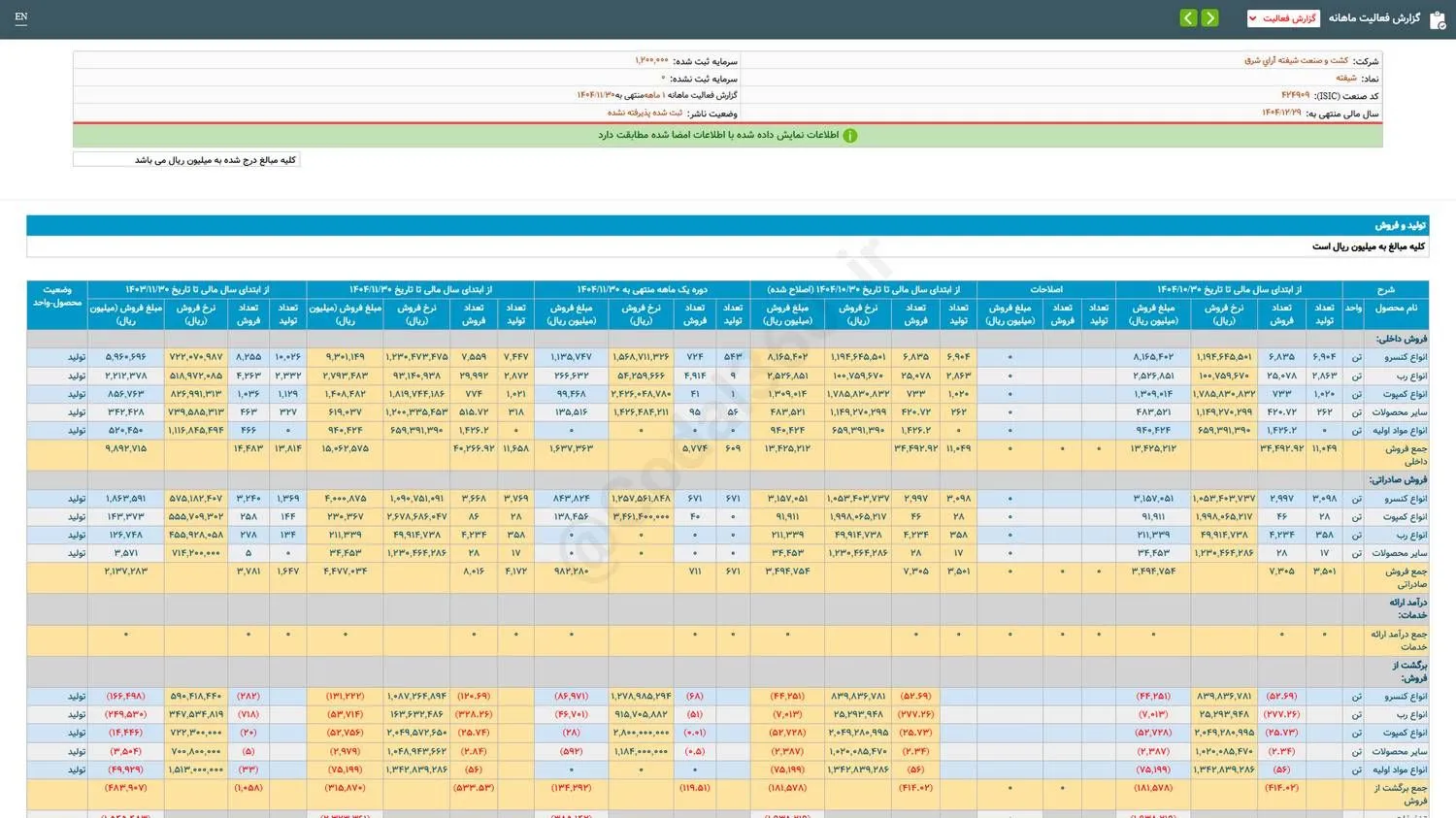This screenshot has height=818, width=1456.
Task: Go to next report using green right arrow
Action: coord(1209,17)
